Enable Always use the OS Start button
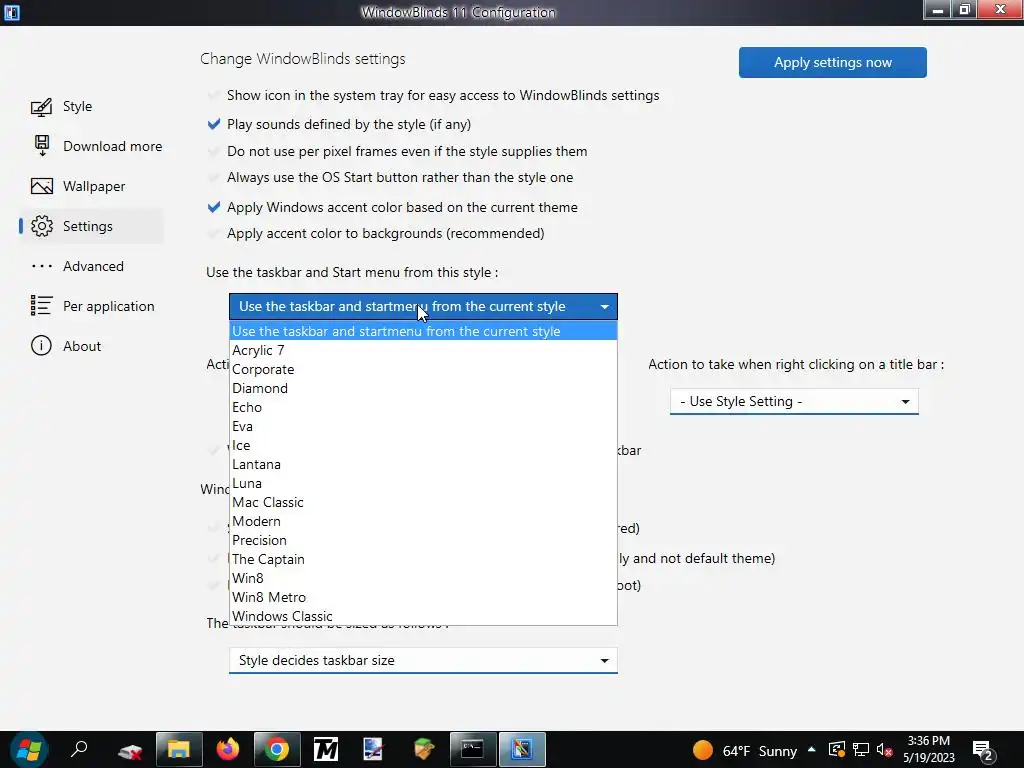This screenshot has height=768, width=1024. click(214, 177)
